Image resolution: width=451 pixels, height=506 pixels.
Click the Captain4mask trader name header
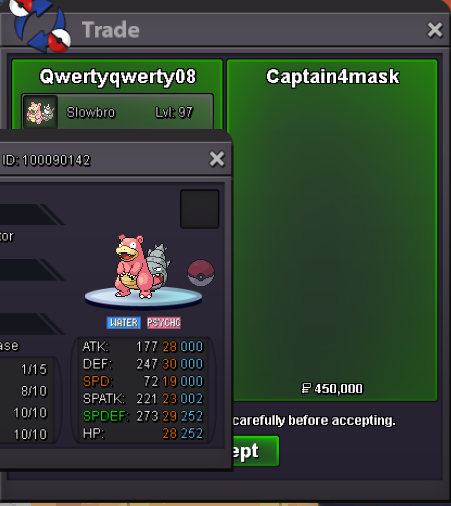click(x=332, y=76)
